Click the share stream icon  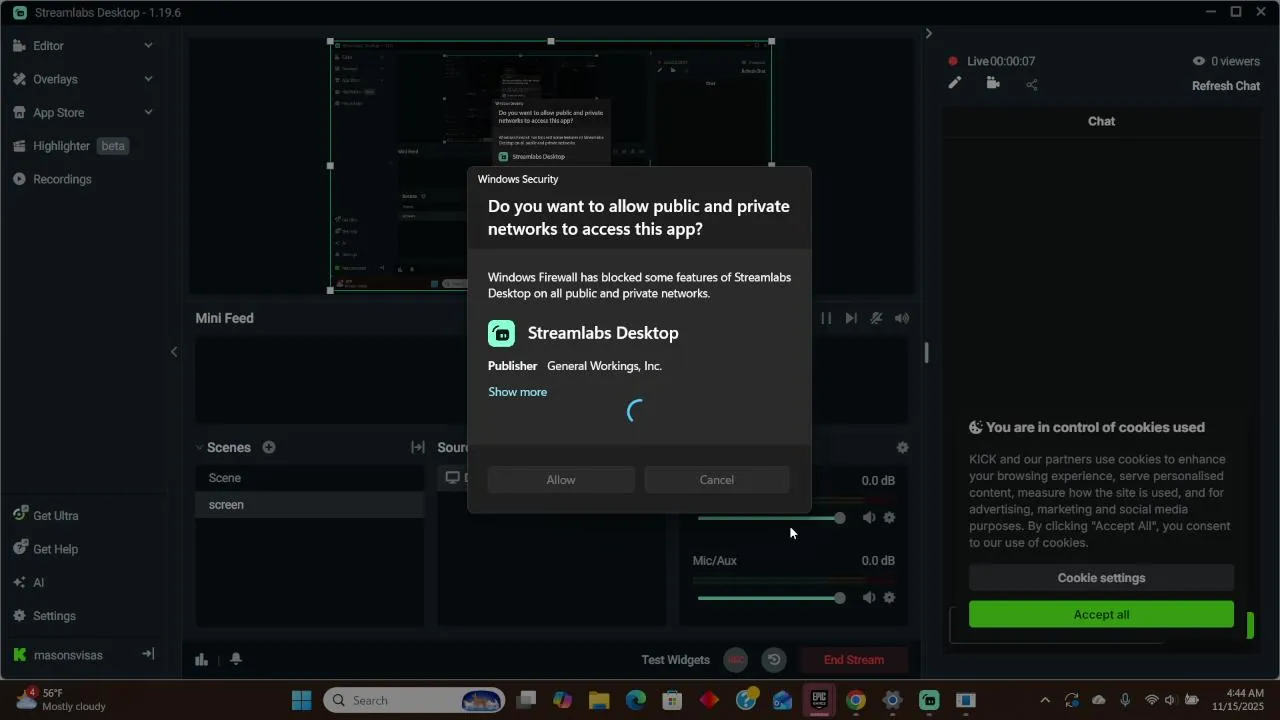(x=1031, y=84)
